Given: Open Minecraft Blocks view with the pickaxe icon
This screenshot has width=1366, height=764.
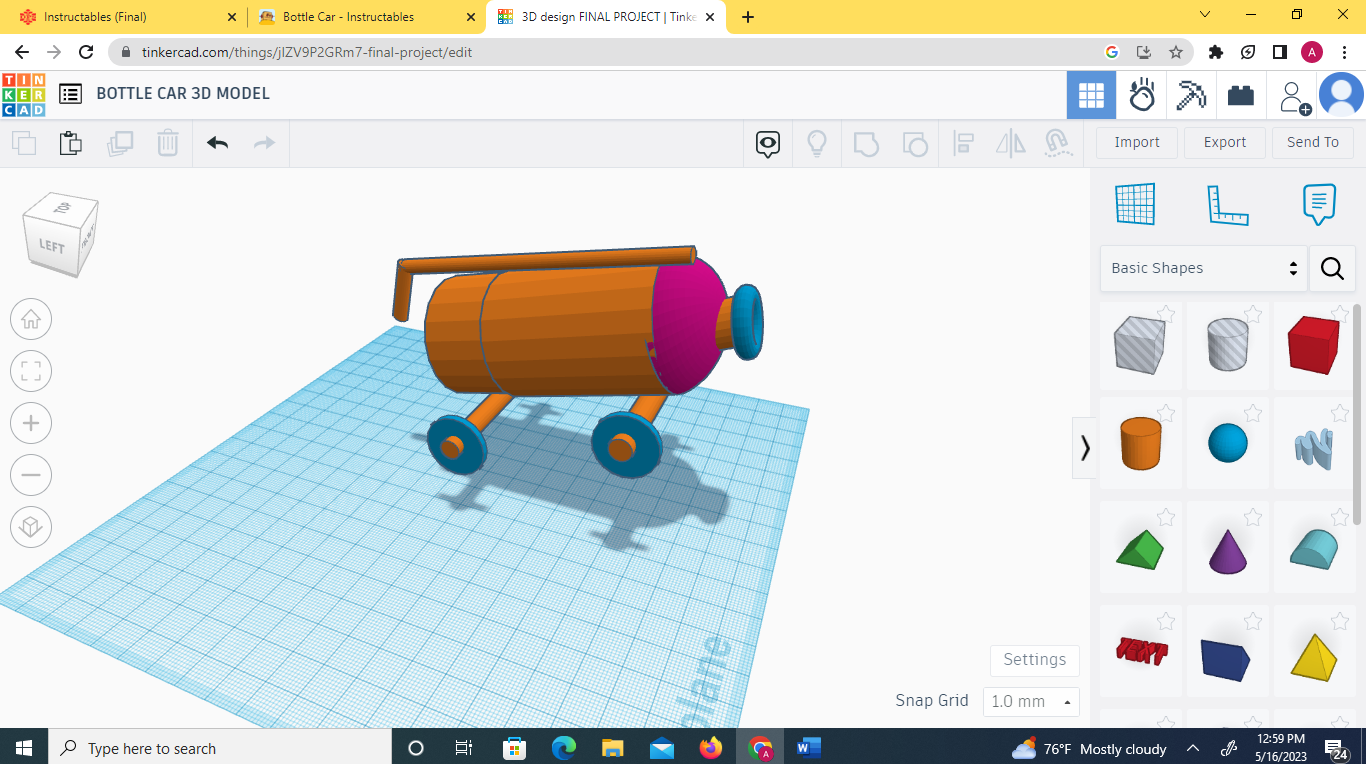Looking at the screenshot, I should (x=1191, y=95).
